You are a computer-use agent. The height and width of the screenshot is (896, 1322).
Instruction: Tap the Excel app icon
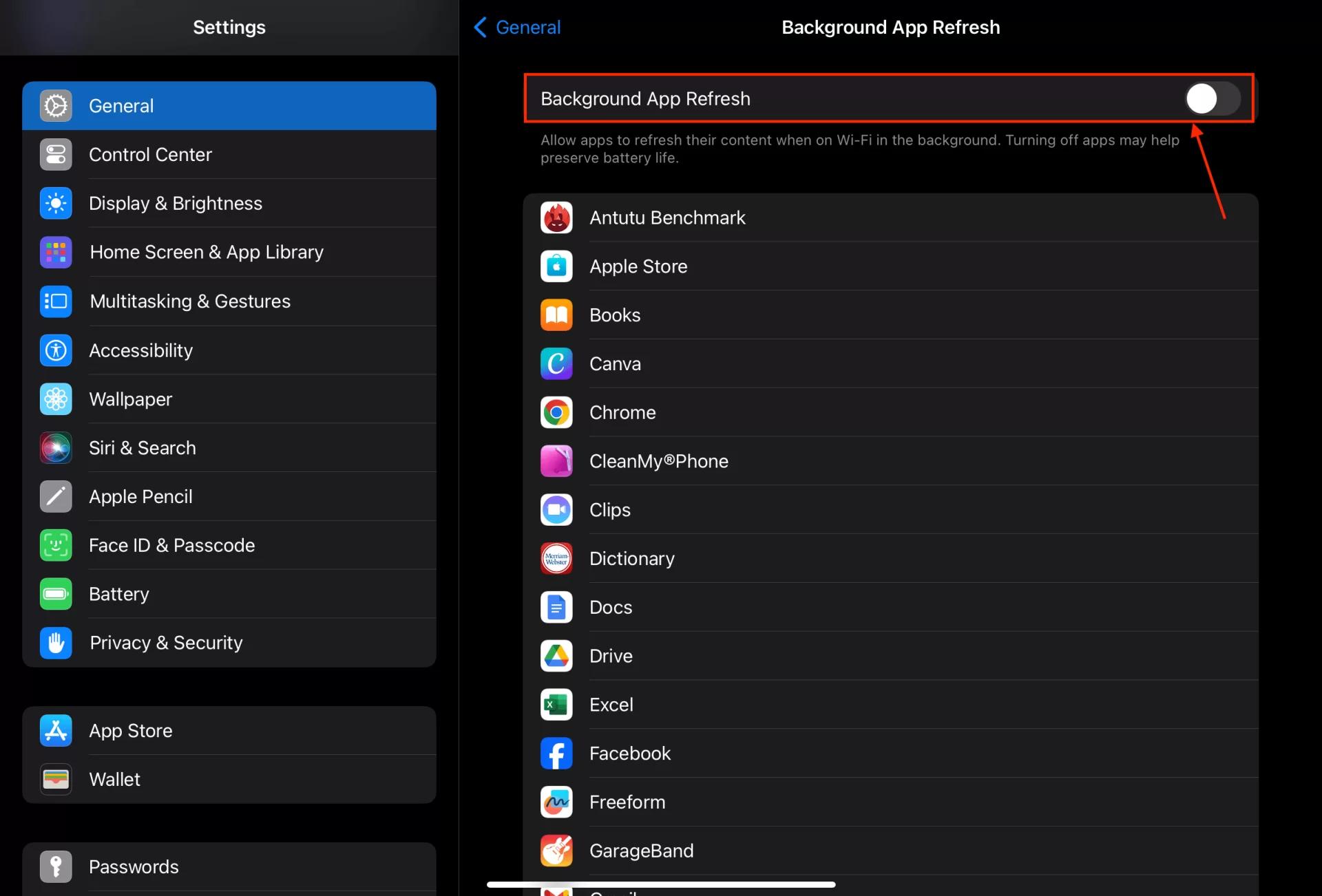[556, 705]
